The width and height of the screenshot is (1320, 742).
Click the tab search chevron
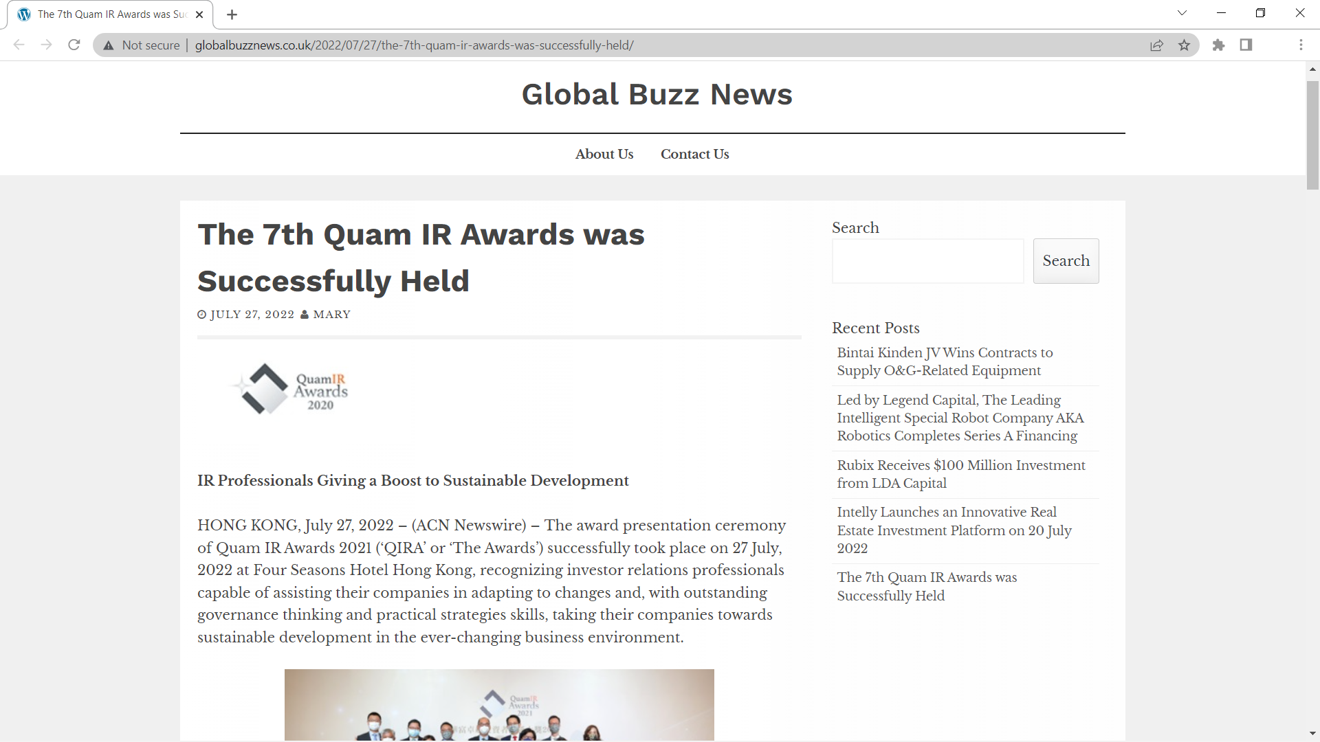1182,14
